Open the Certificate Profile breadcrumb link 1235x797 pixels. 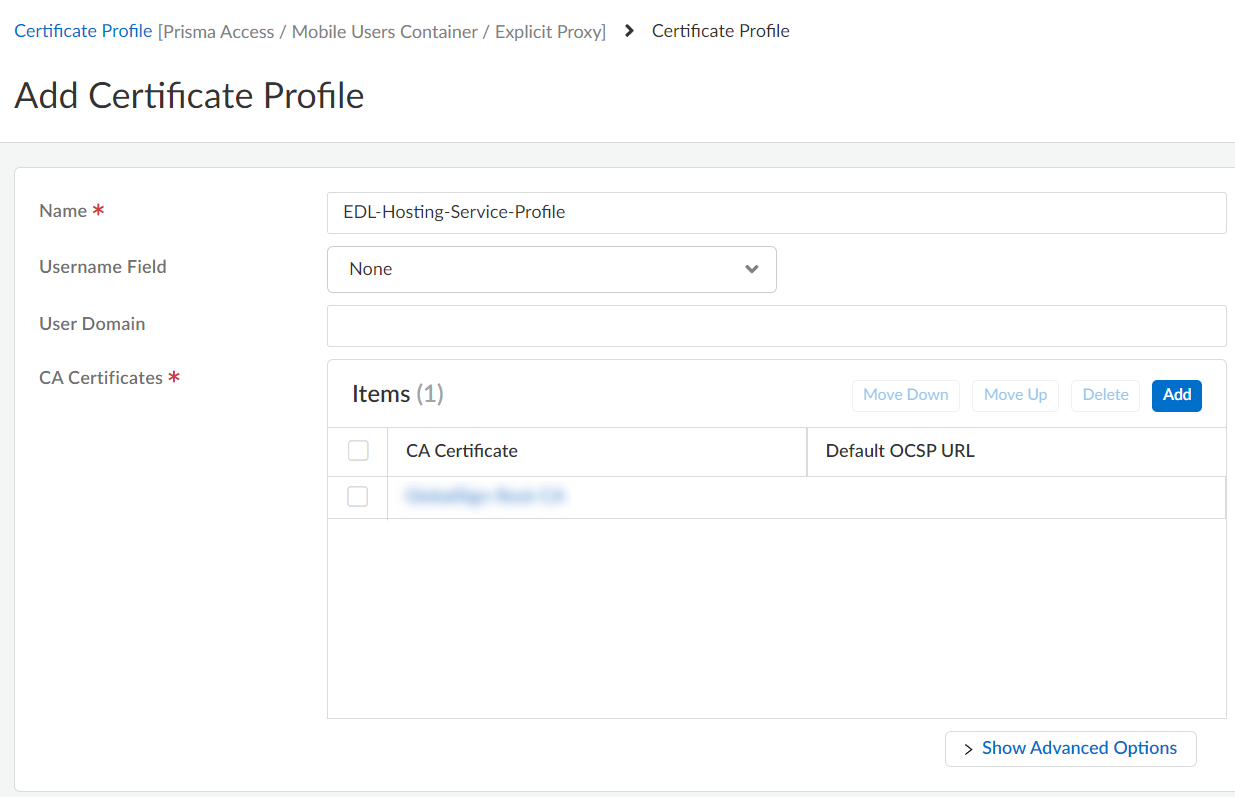(x=83, y=30)
